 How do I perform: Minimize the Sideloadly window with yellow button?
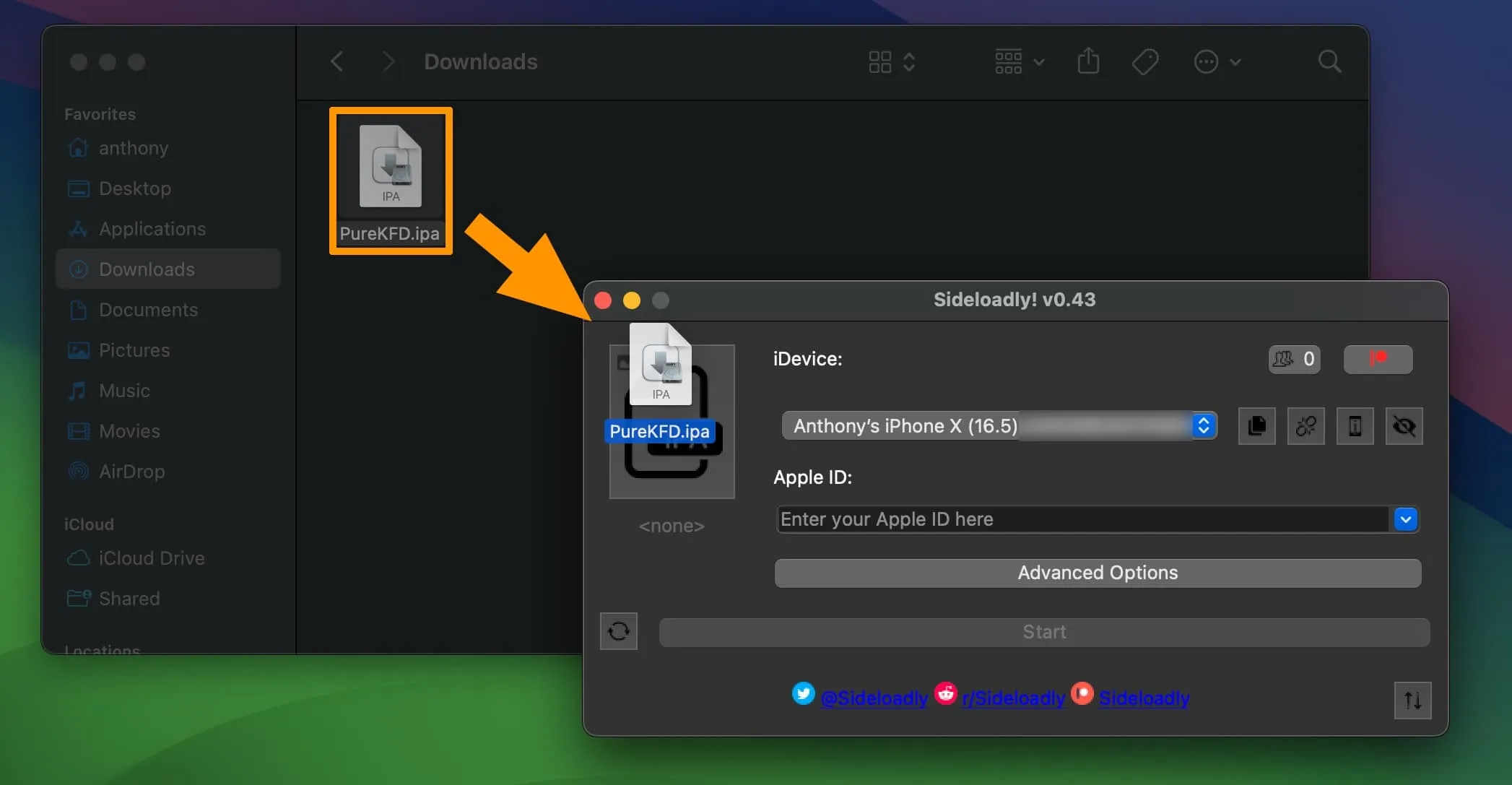(632, 300)
